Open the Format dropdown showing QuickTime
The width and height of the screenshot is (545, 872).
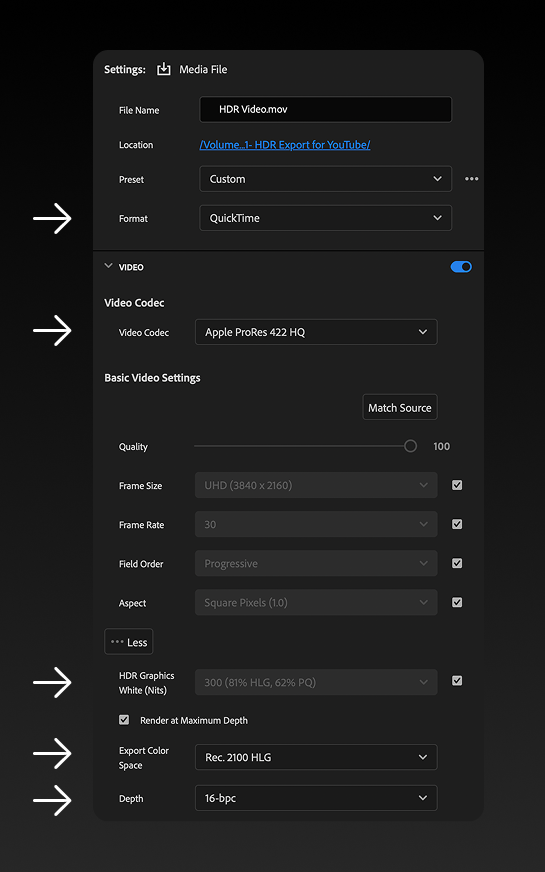pyautogui.click(x=325, y=218)
